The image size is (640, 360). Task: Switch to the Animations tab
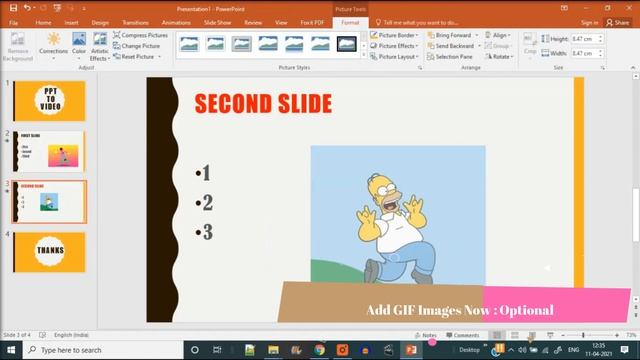176,22
